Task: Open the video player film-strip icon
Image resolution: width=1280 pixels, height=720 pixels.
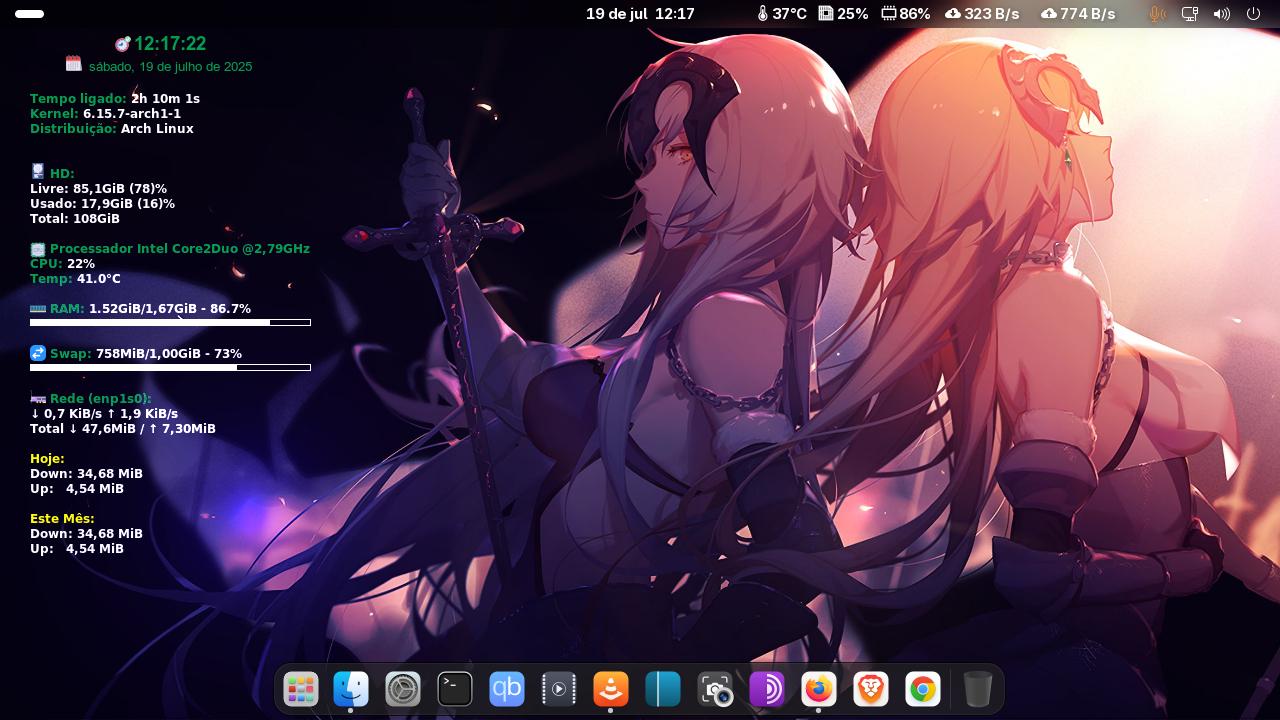Action: 559,689
